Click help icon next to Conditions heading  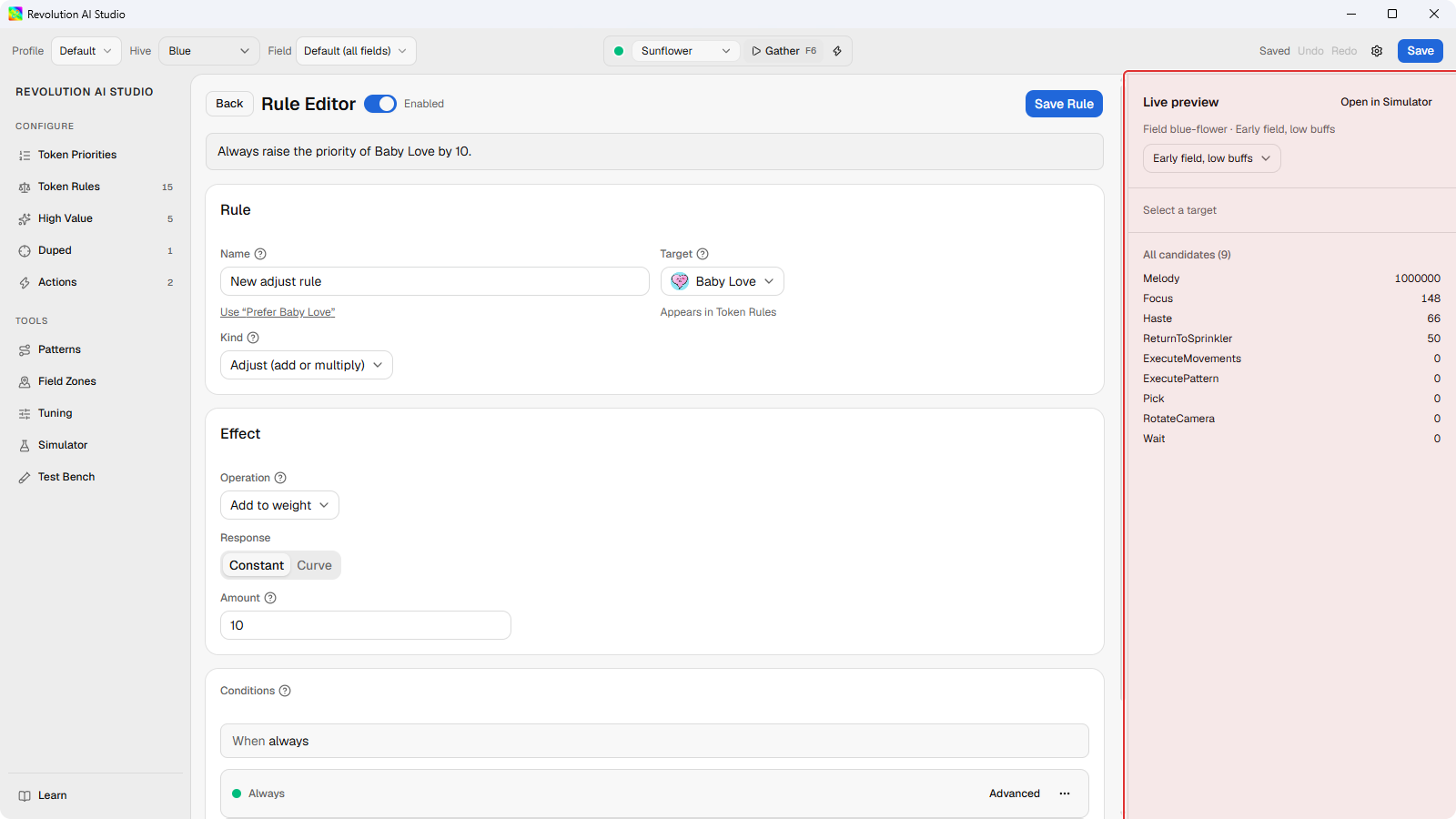click(x=285, y=691)
